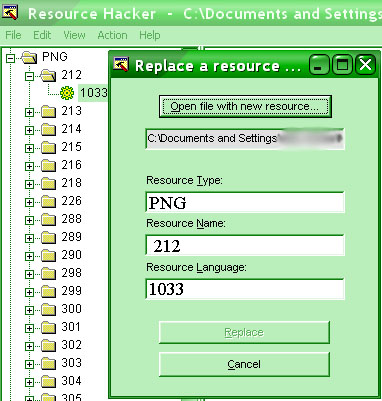Click the 302 folder icon
Viewport: 382px width, 401px height.
(x=49, y=346)
